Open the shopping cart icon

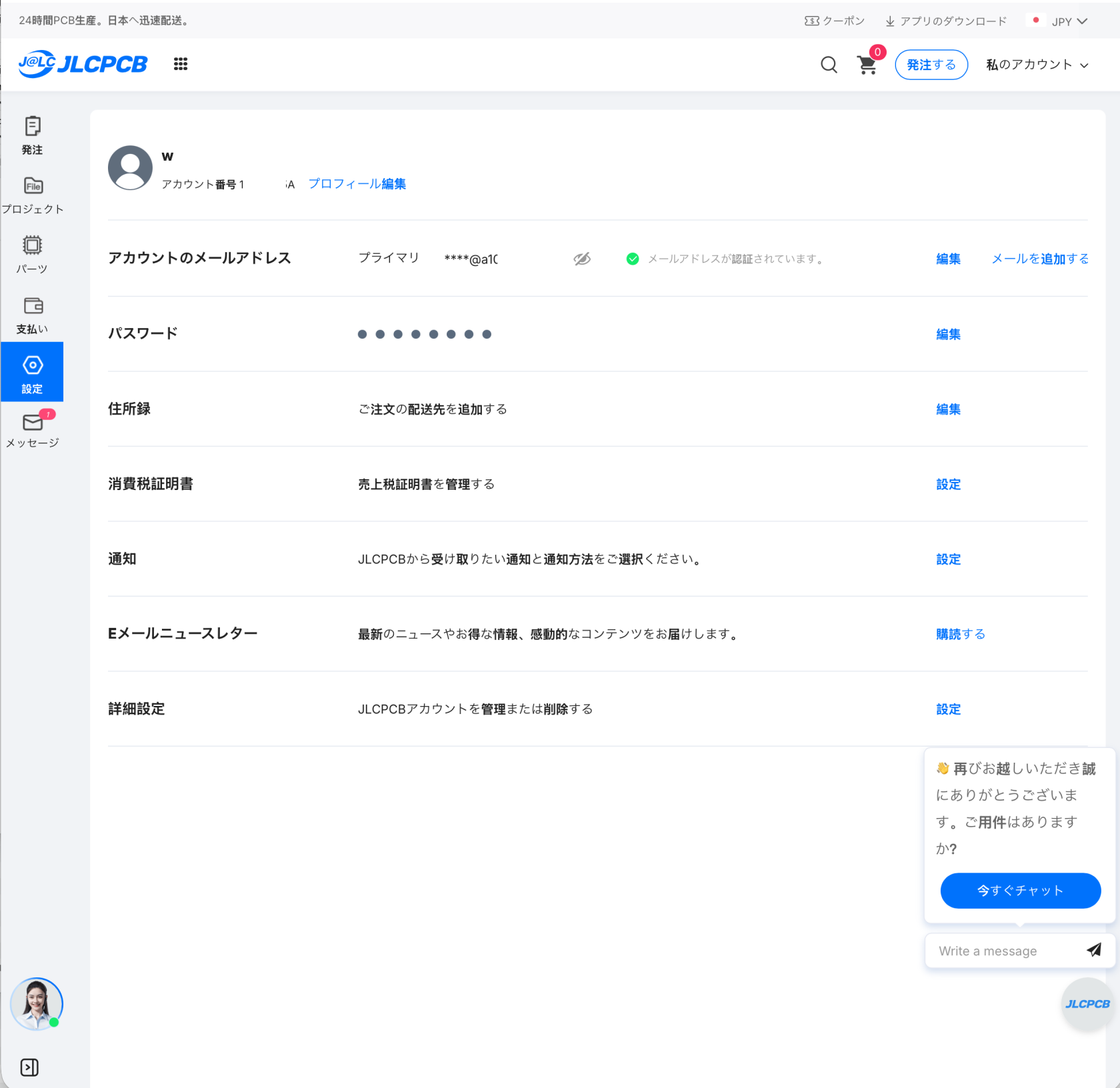[x=867, y=65]
